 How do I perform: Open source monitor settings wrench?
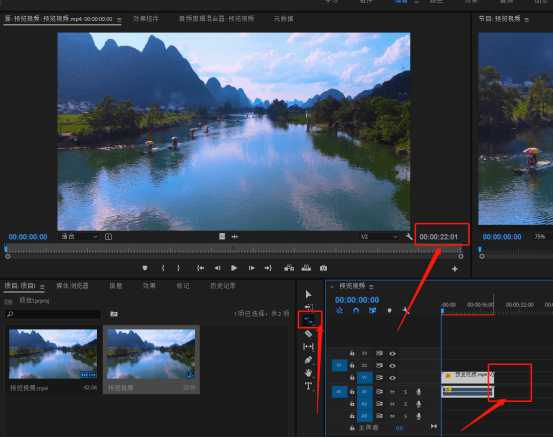409,237
